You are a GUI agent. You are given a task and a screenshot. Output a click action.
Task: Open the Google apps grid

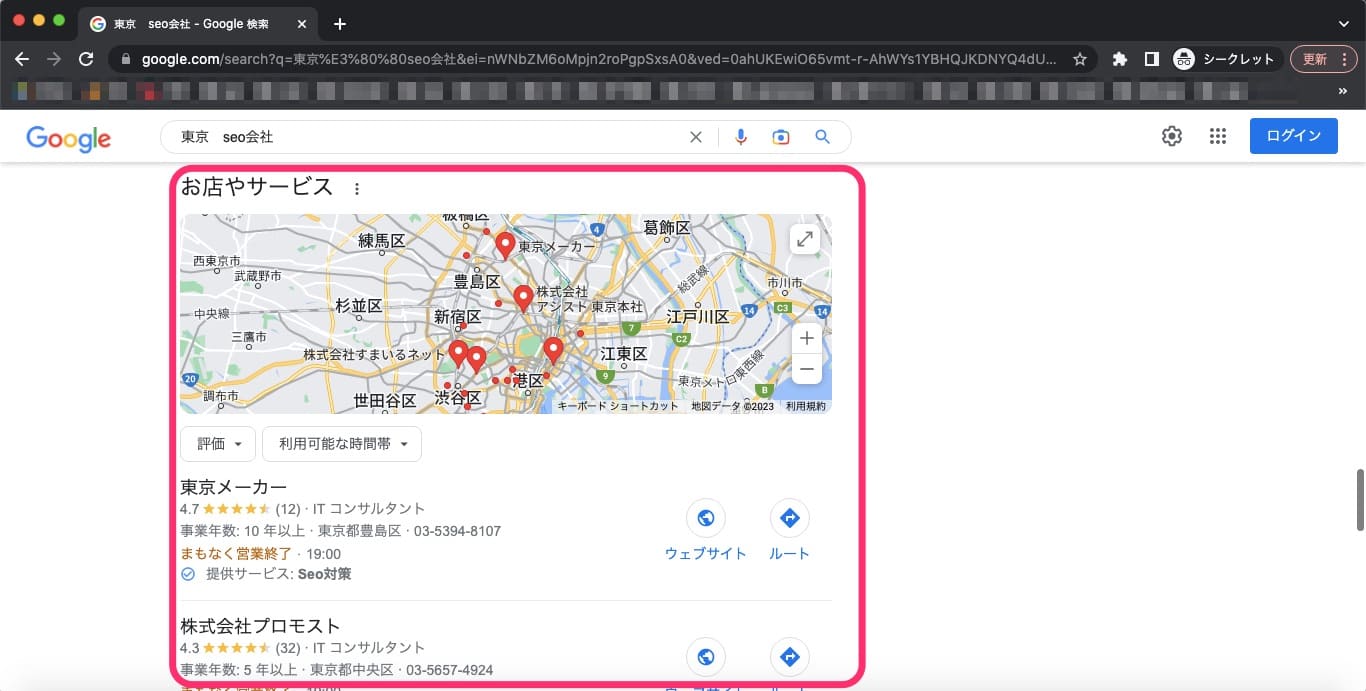(1217, 136)
